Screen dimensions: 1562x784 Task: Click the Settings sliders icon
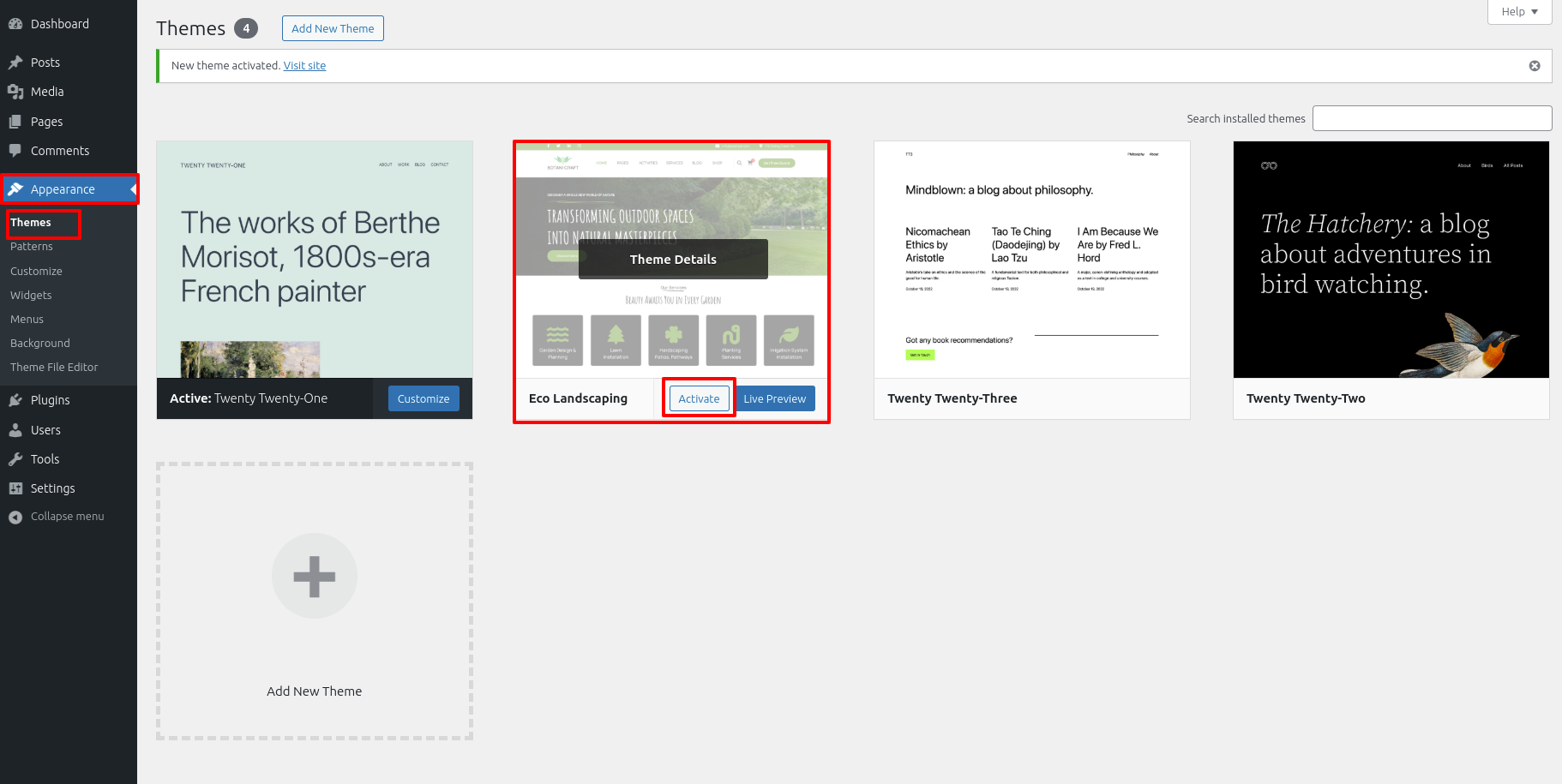point(15,488)
